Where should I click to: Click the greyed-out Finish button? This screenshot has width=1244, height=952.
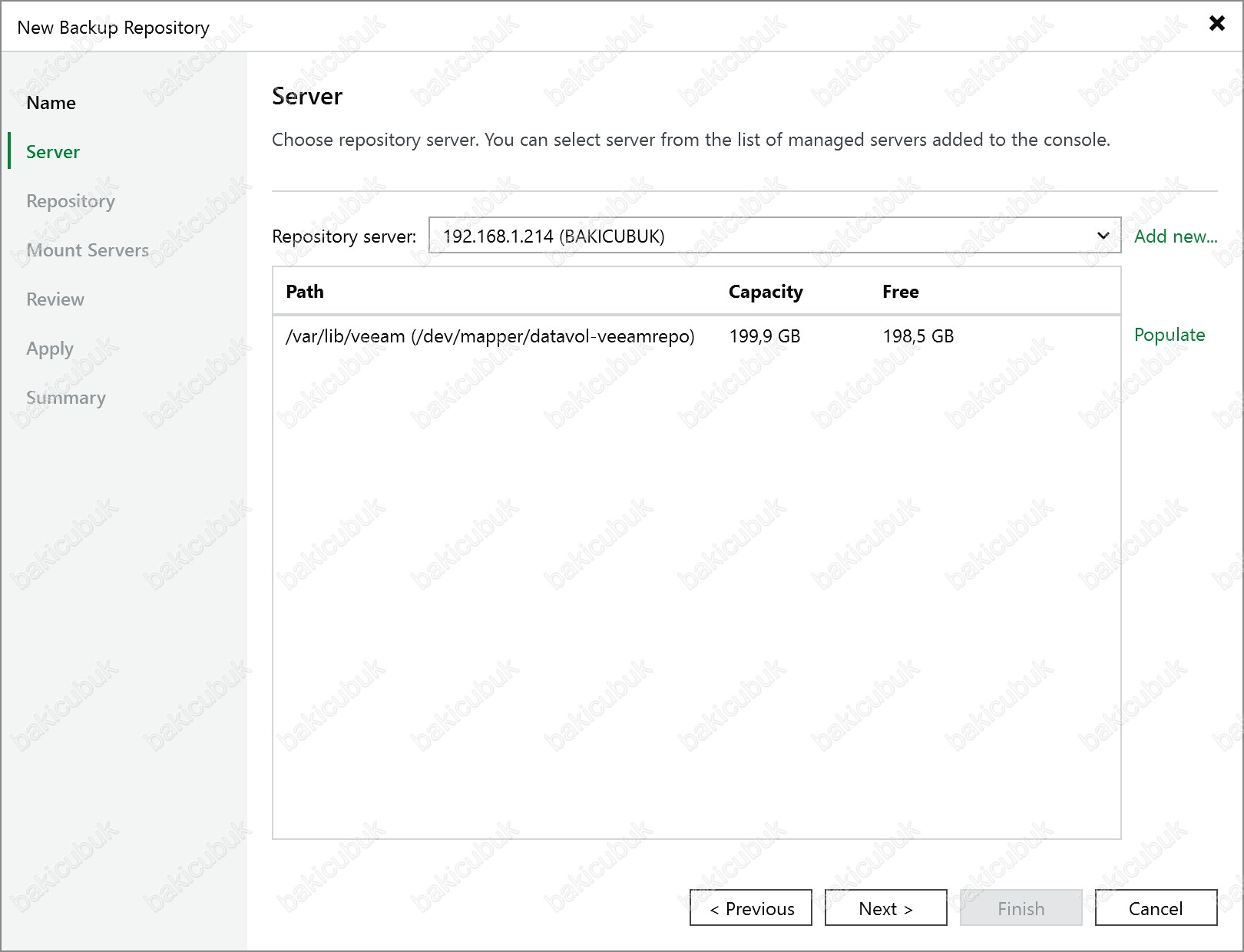coord(1021,908)
